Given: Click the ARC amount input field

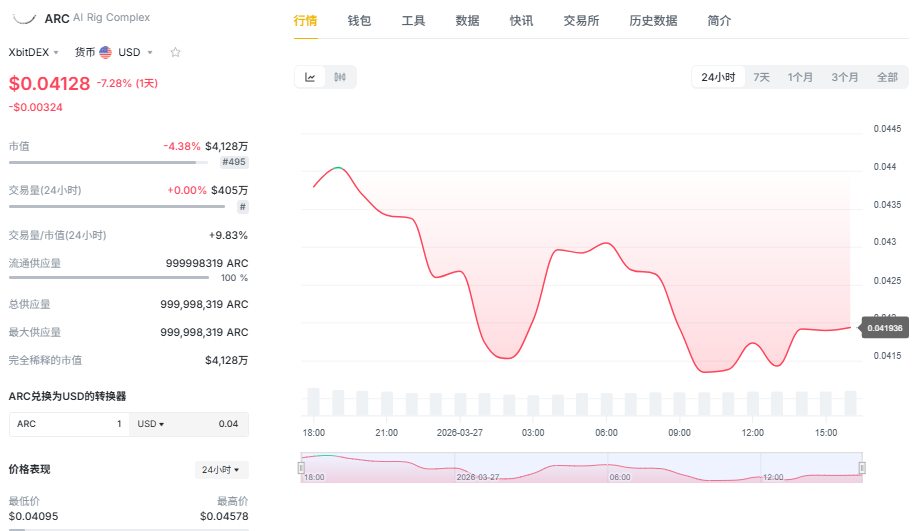Looking at the screenshot, I should tap(70, 424).
